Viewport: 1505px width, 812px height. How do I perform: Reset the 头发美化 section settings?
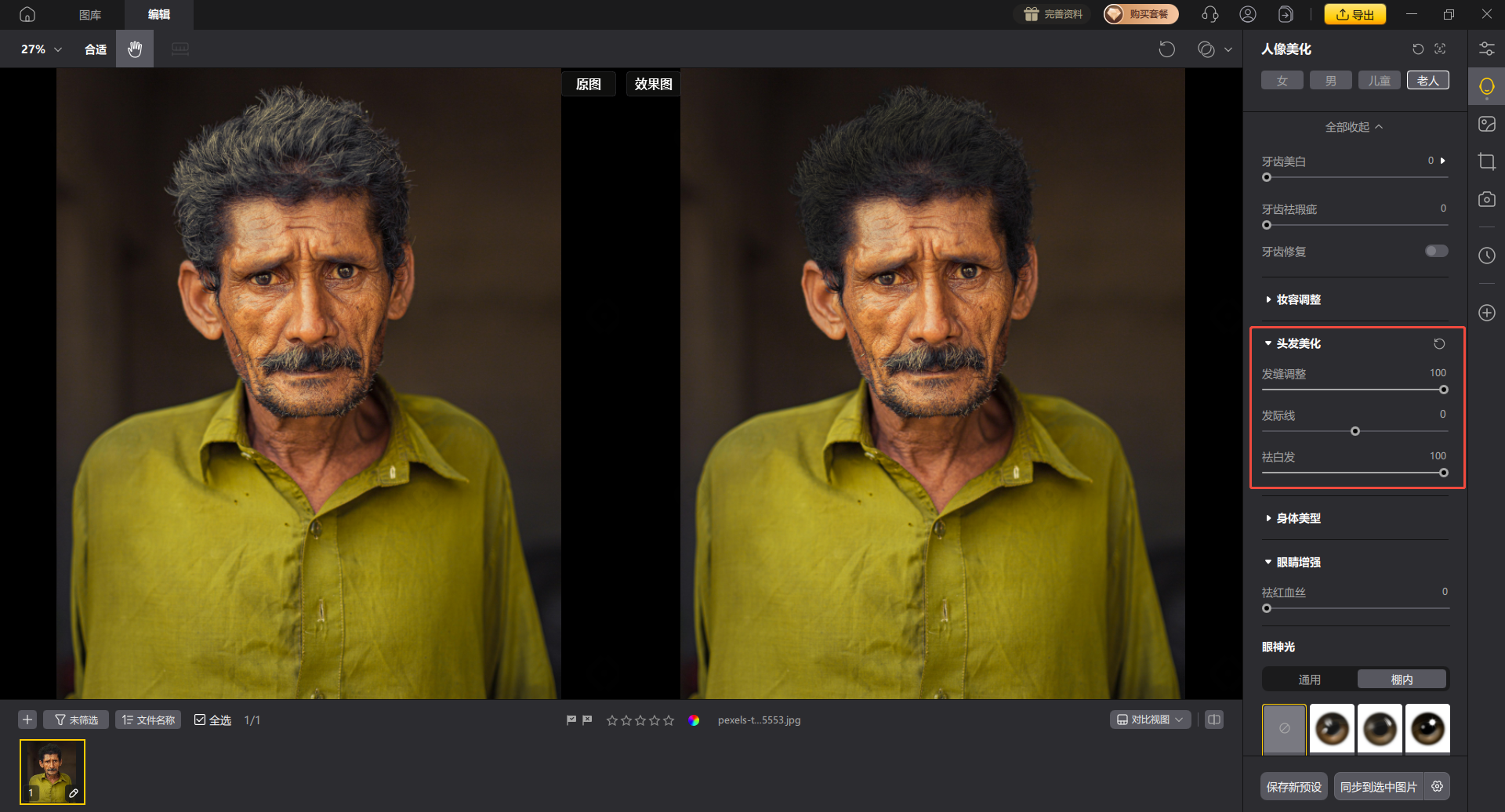tap(1439, 344)
